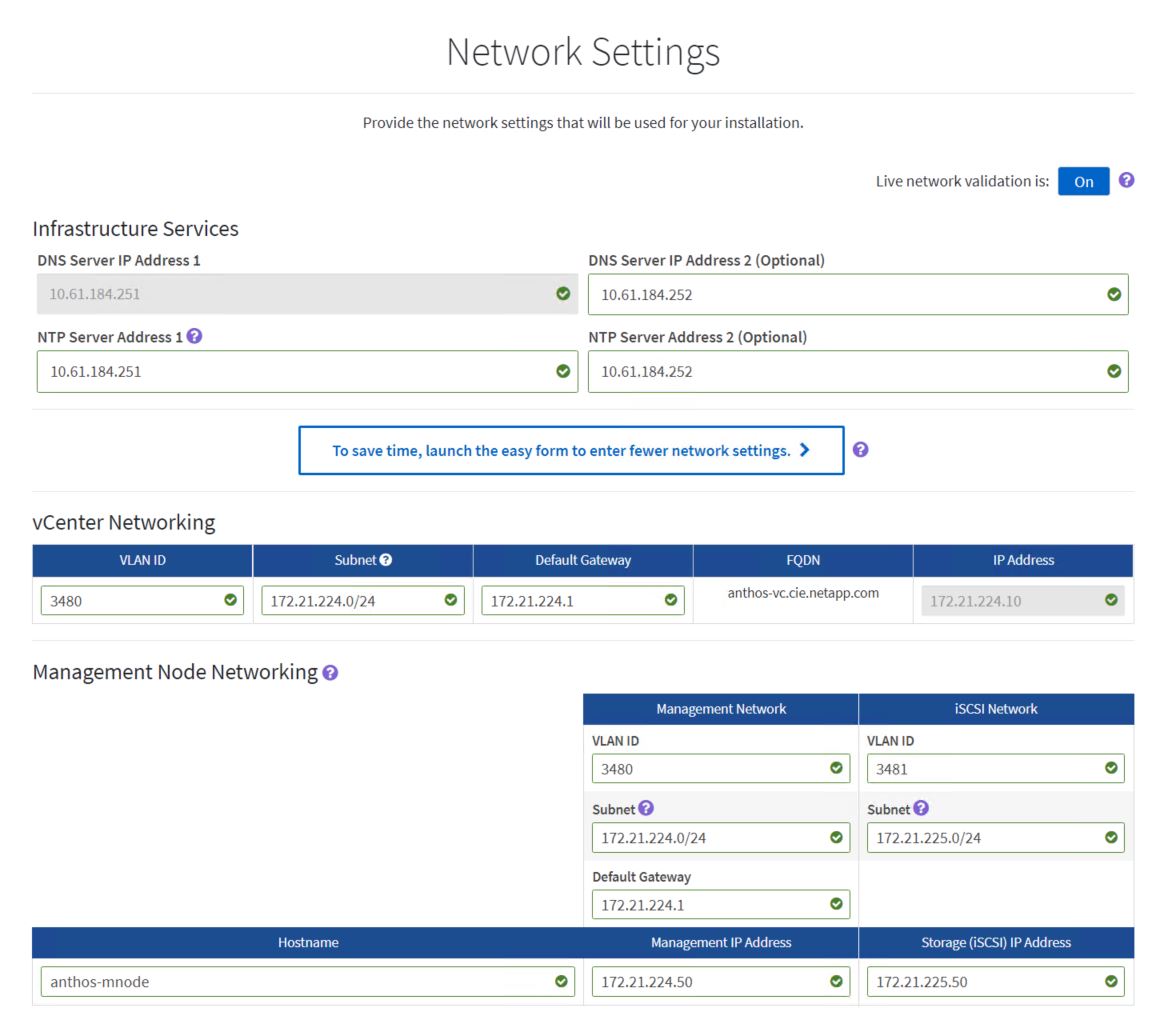
Task: Click help icon next to iSCSI Network Subnet
Action: [922, 809]
